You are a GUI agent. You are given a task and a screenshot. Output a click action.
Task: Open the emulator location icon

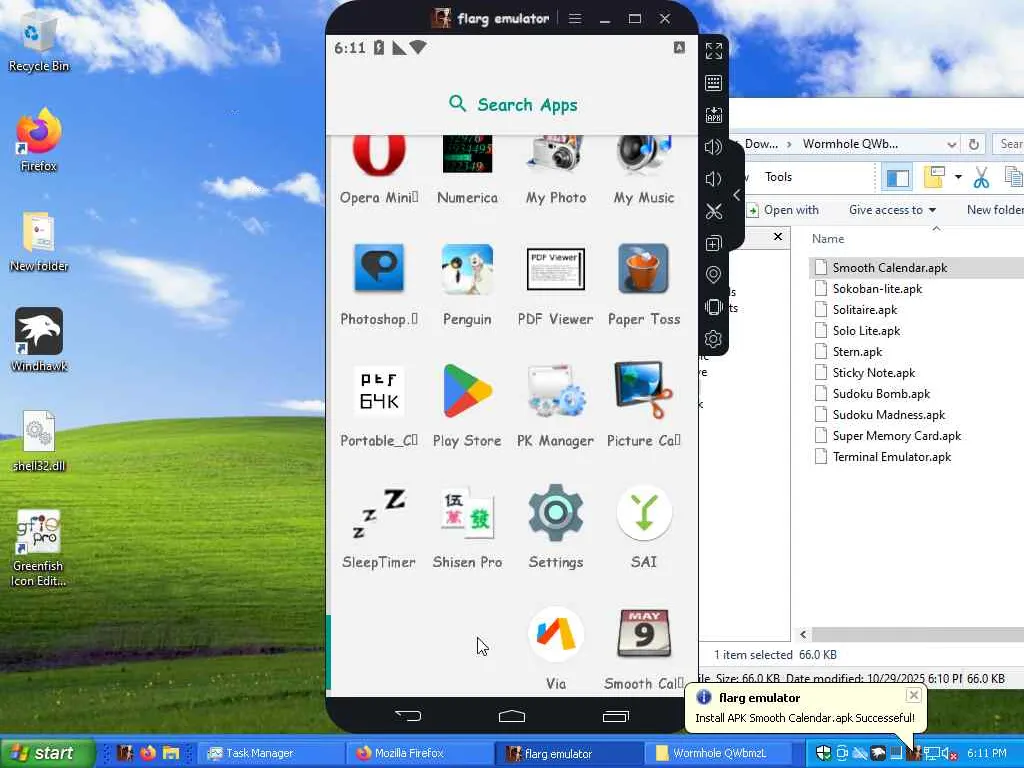[714, 275]
